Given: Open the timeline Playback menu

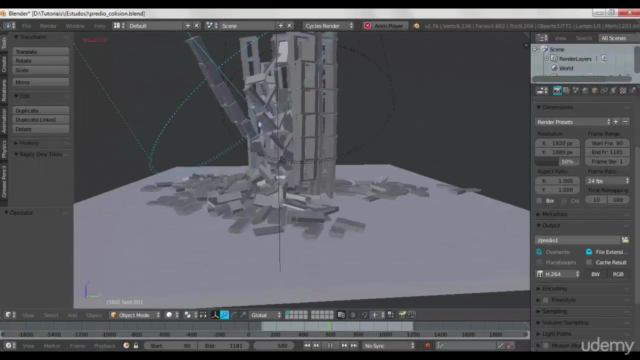Looking at the screenshot, I should 104,346.
